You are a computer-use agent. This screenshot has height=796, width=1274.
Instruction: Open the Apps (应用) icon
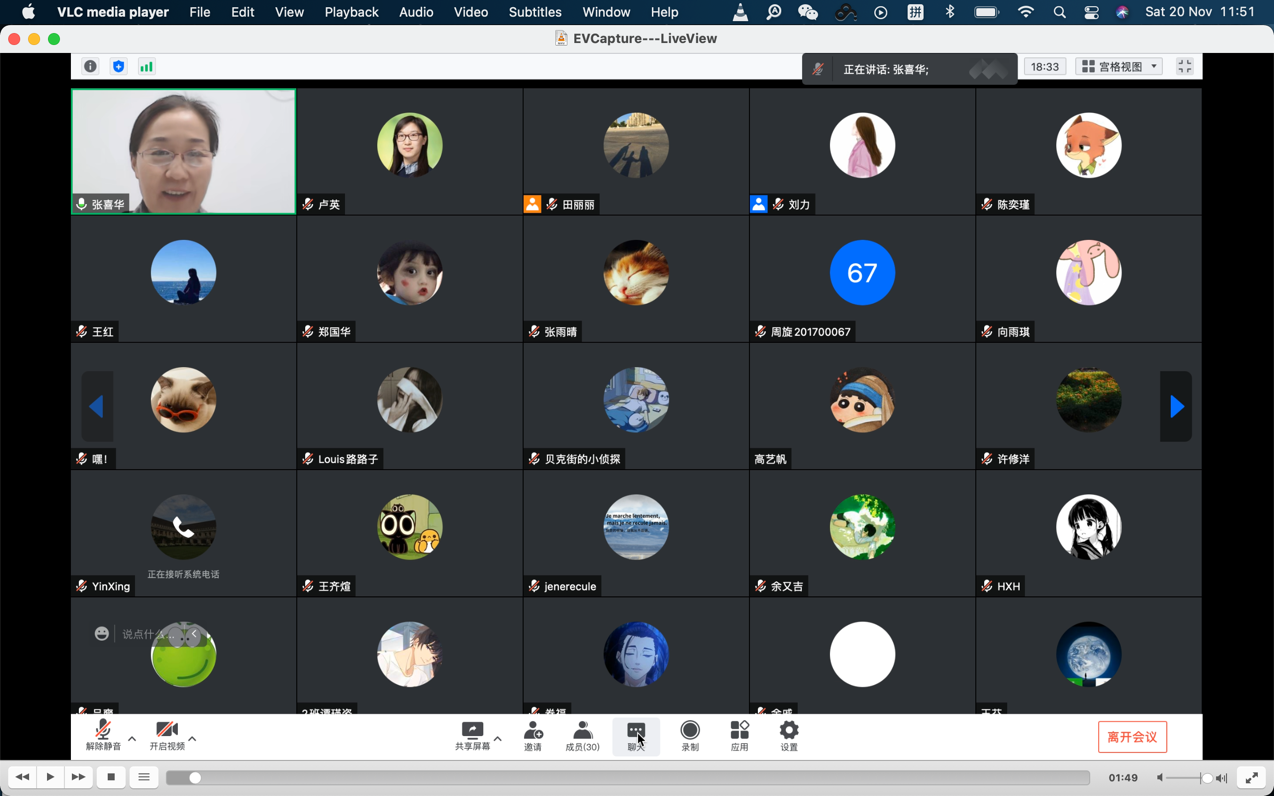[739, 735]
